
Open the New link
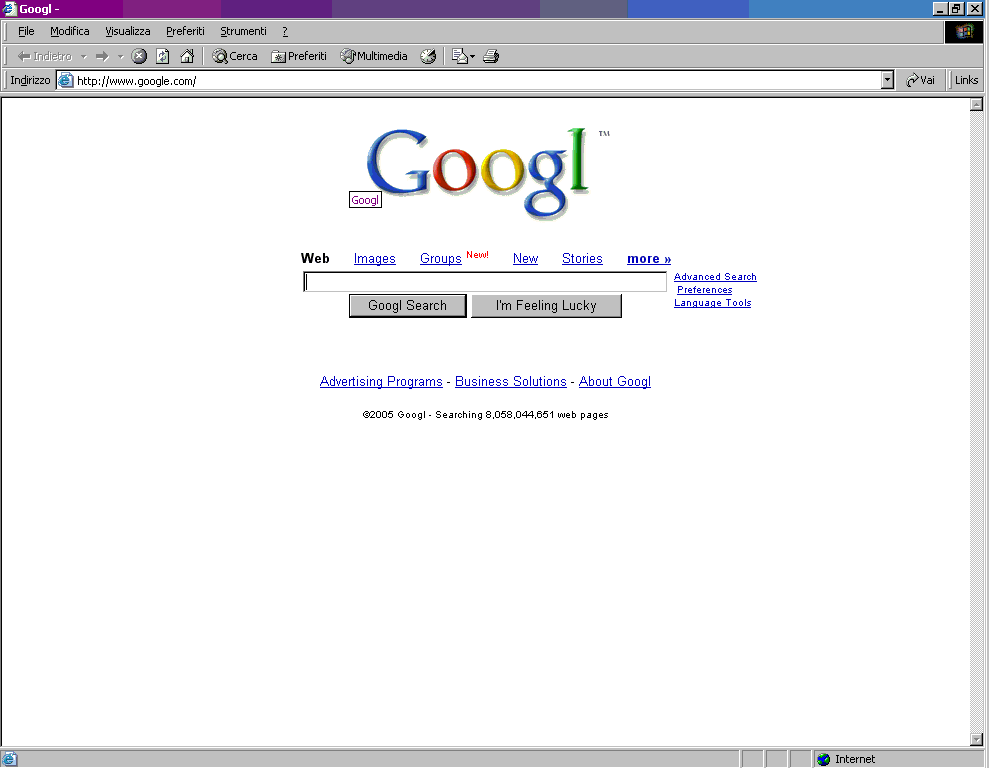[x=525, y=259]
